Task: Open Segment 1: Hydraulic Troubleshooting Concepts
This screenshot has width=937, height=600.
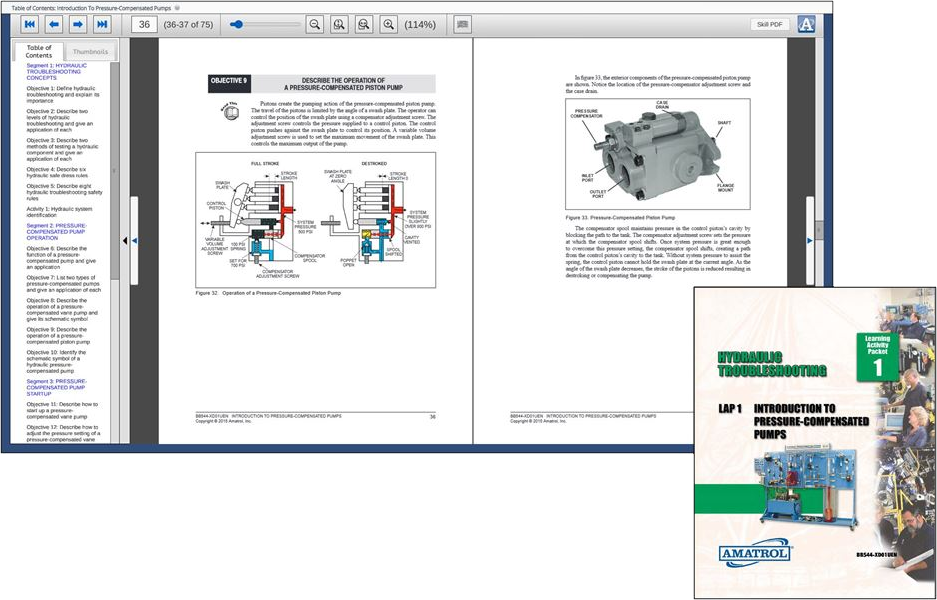Action: (57, 72)
